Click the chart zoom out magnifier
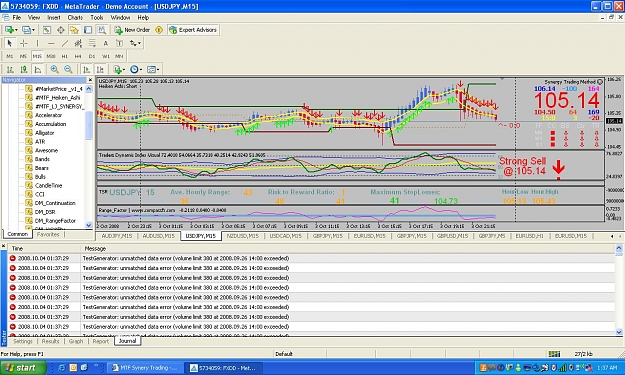Image resolution: width=625 pixels, height=375 pixels. point(68,69)
